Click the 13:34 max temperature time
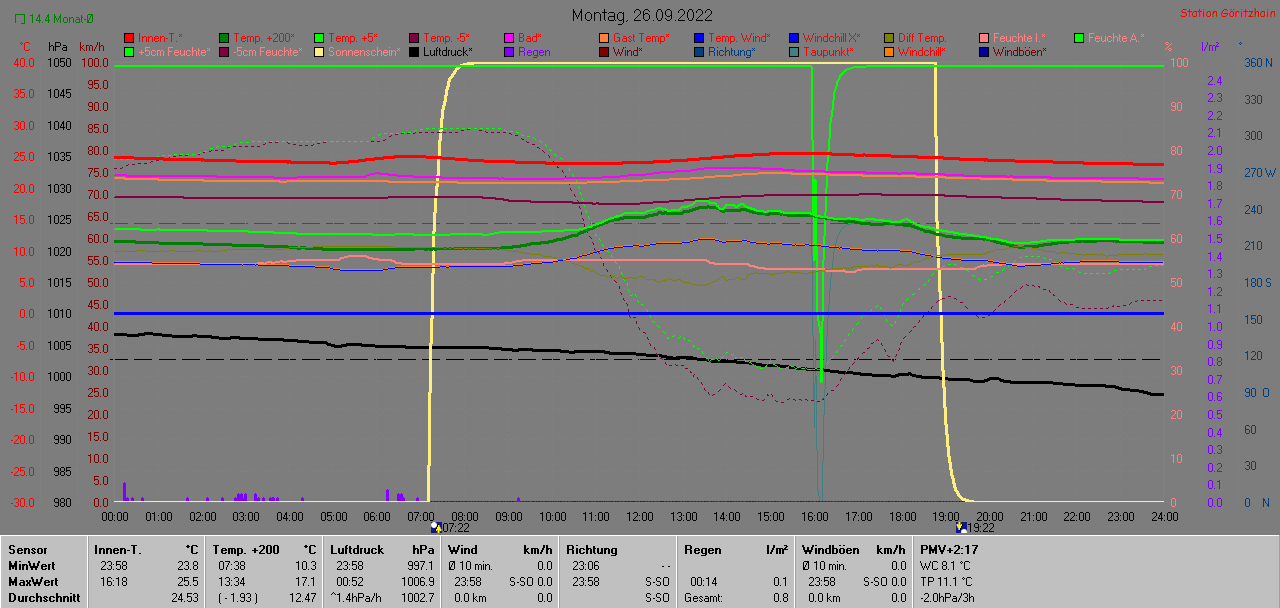Screen dimensions: 1280x608 (x=232, y=581)
